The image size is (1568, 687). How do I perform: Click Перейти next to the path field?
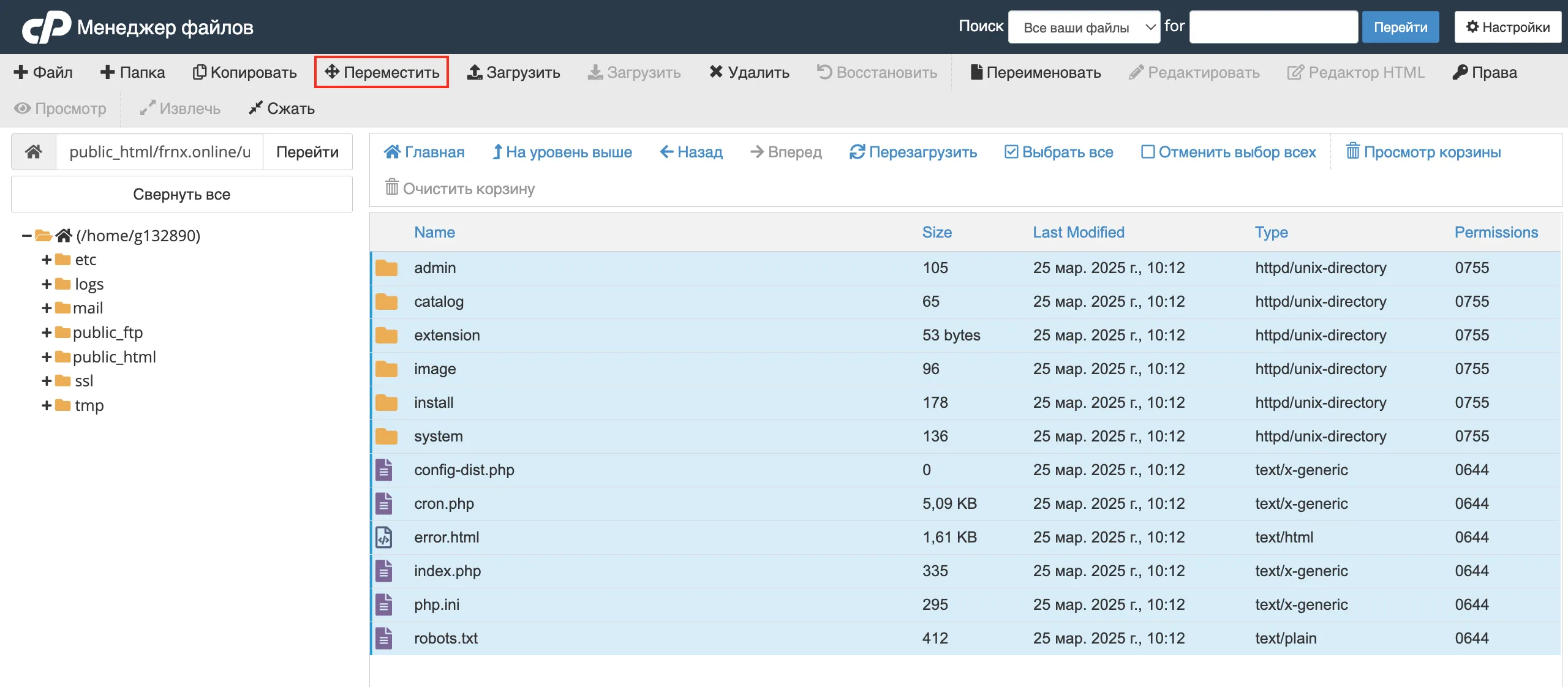pos(307,152)
